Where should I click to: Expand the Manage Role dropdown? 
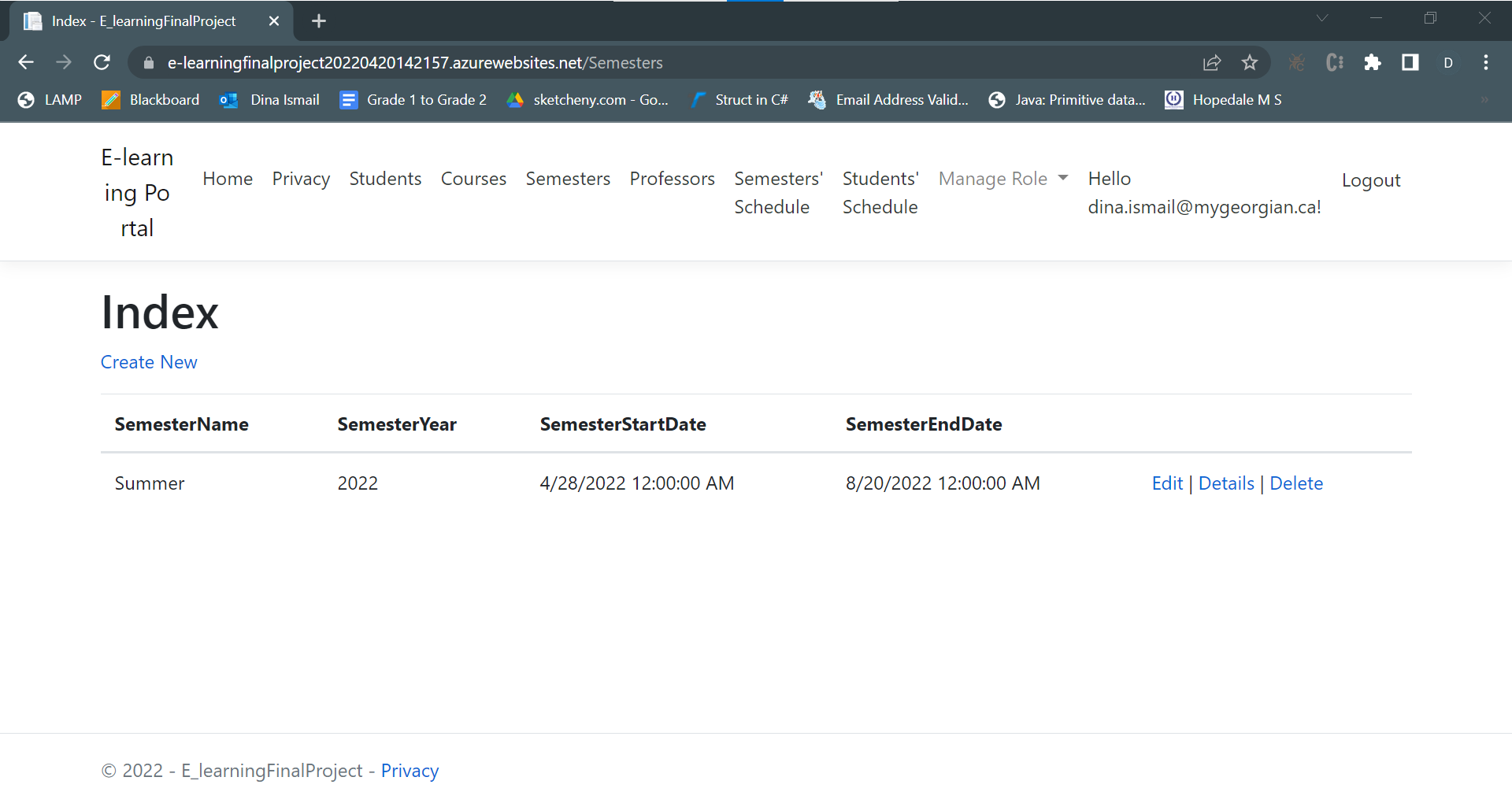click(x=1002, y=179)
